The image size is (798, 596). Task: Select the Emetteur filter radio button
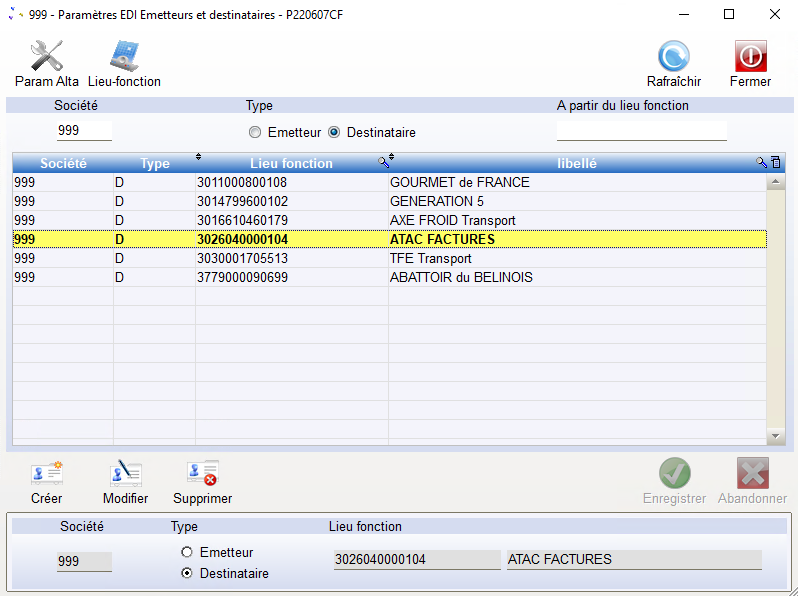click(x=255, y=132)
